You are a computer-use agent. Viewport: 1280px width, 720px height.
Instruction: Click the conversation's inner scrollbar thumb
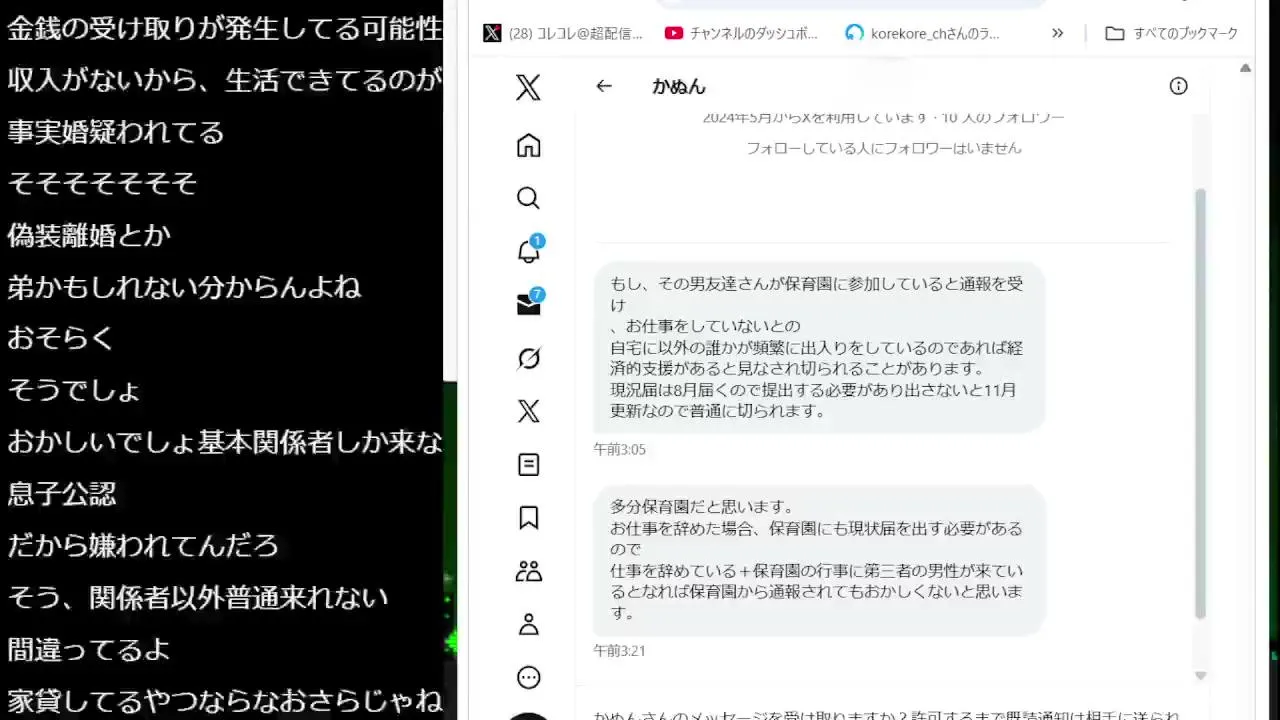click(1201, 403)
